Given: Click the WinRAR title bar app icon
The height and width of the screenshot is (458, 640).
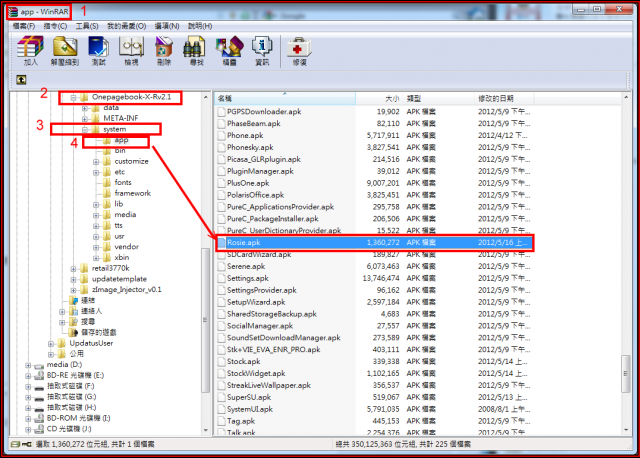Looking at the screenshot, I should tap(13, 12).
